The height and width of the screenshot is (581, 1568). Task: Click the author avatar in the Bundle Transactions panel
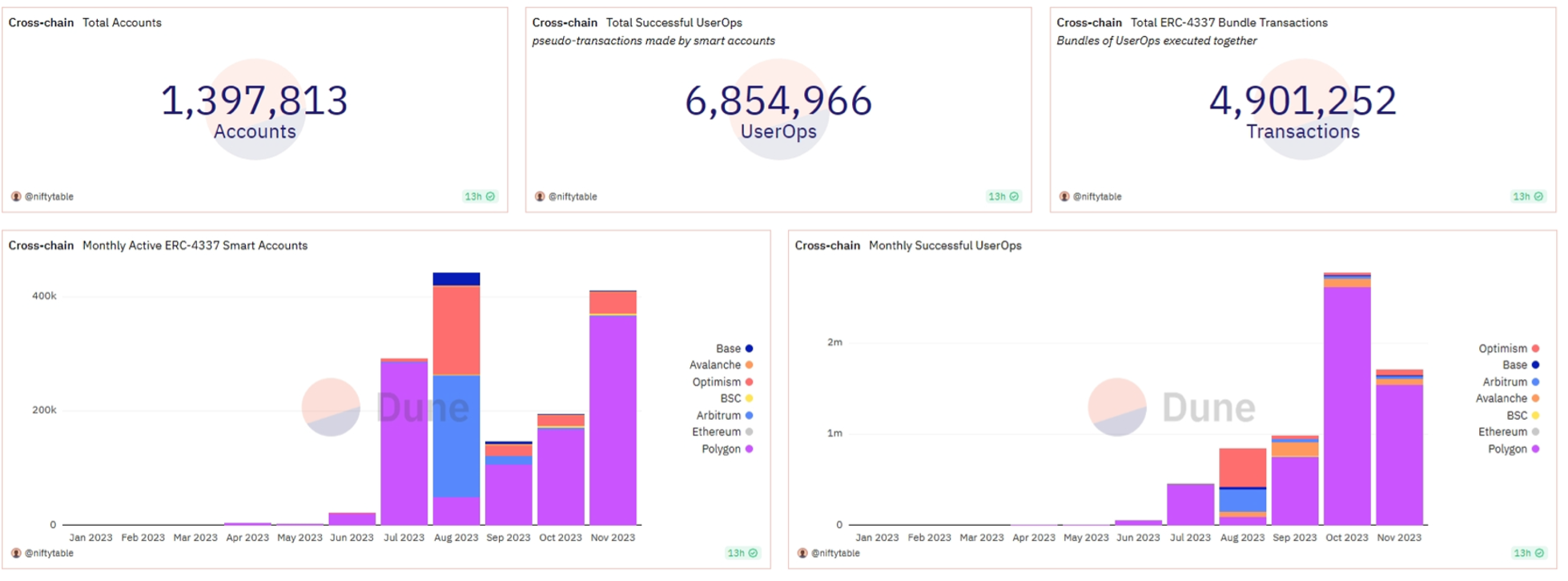(x=1064, y=196)
